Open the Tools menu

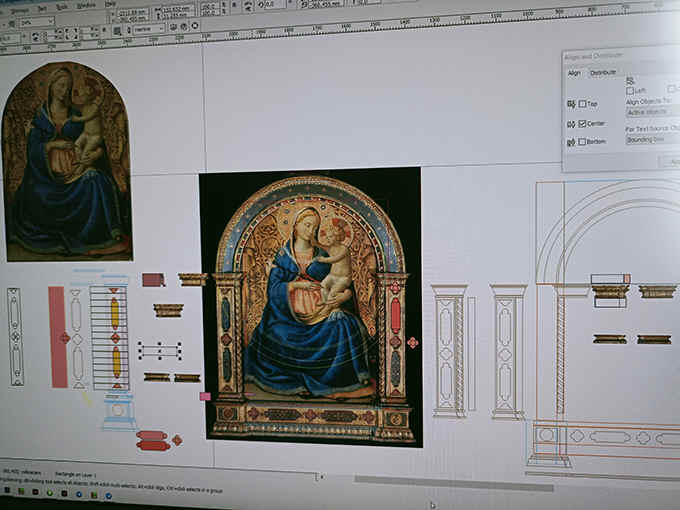(x=62, y=7)
